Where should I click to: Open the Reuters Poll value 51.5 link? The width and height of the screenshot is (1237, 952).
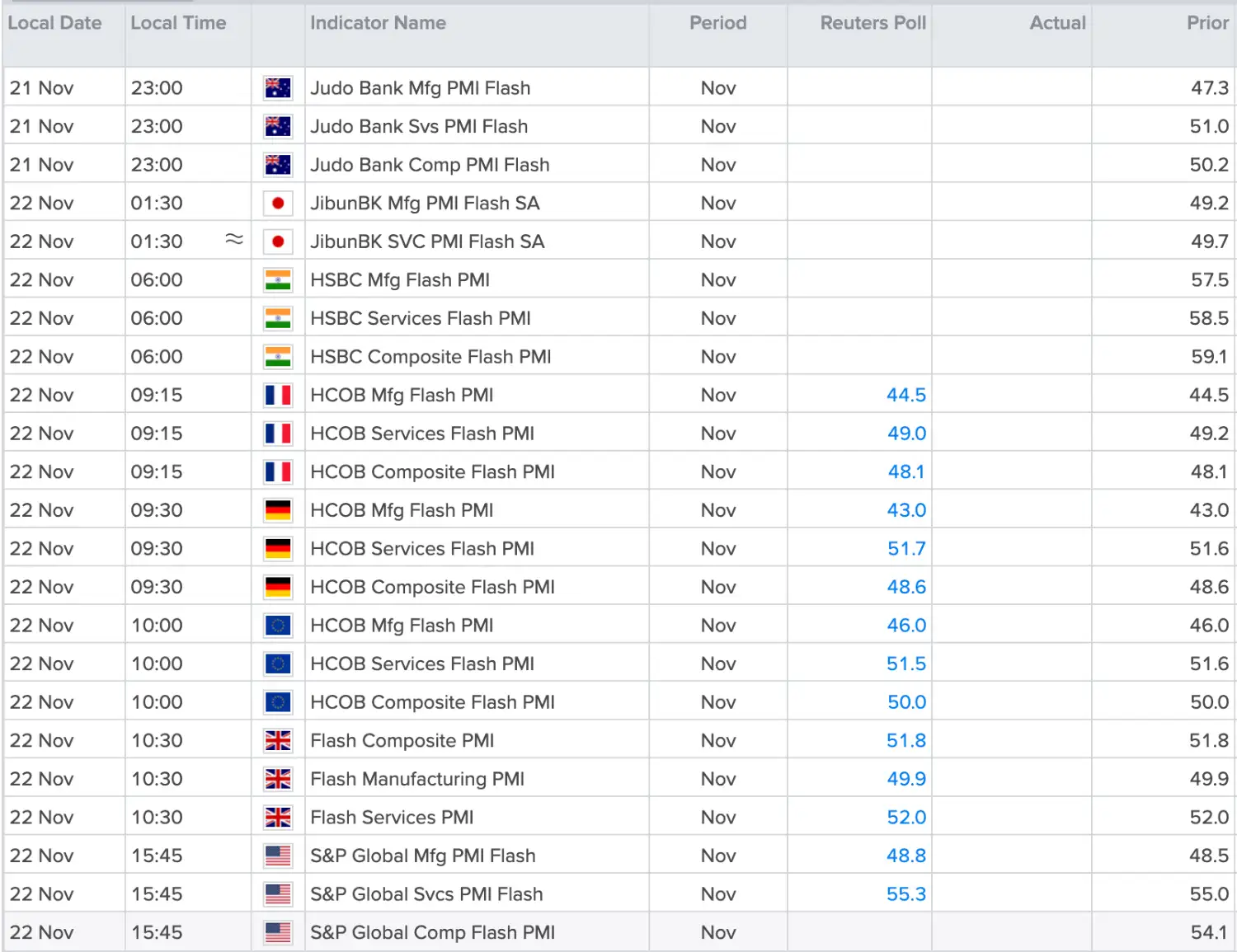[906, 664]
